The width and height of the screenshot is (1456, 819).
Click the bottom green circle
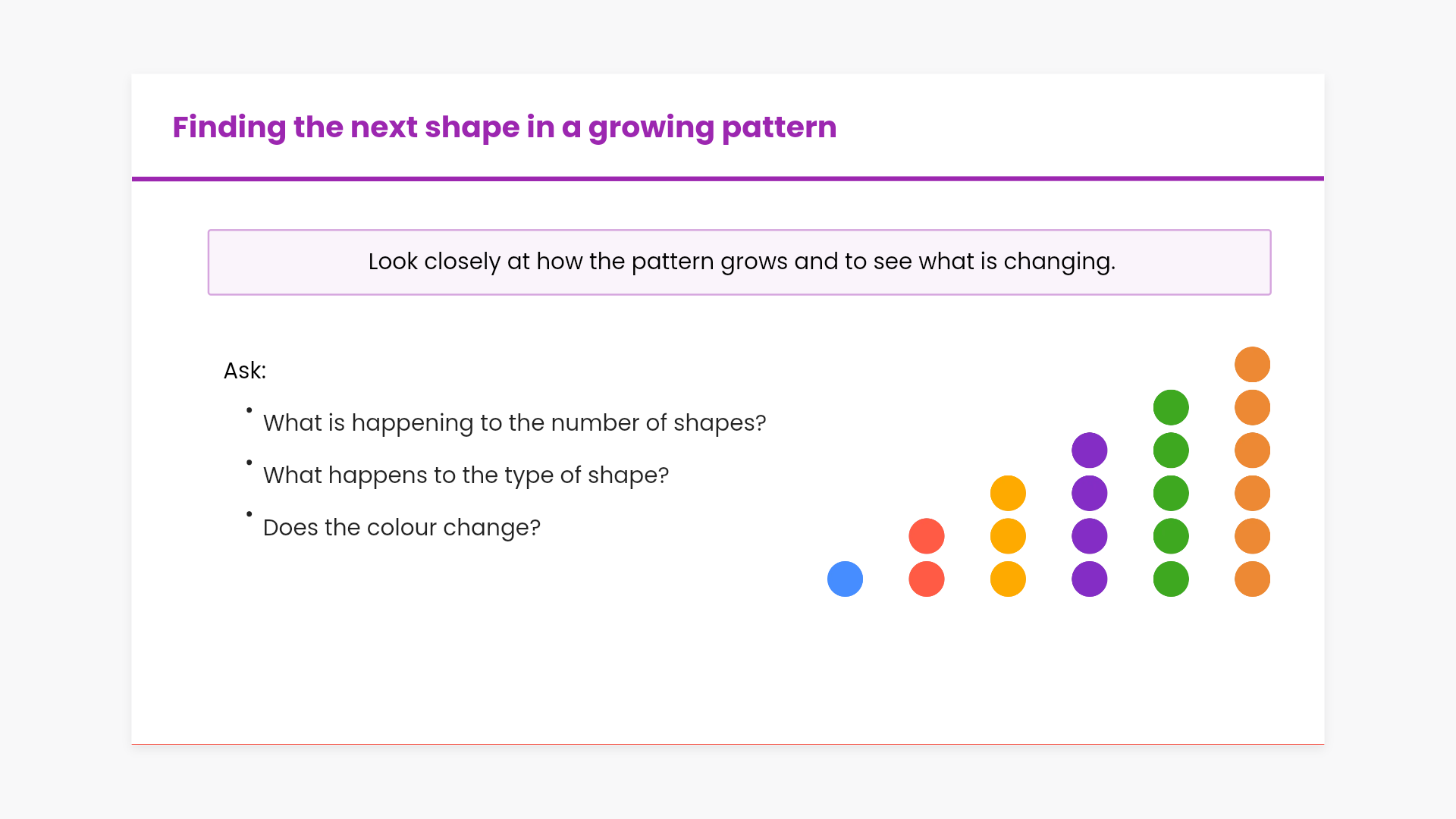pos(1171,579)
